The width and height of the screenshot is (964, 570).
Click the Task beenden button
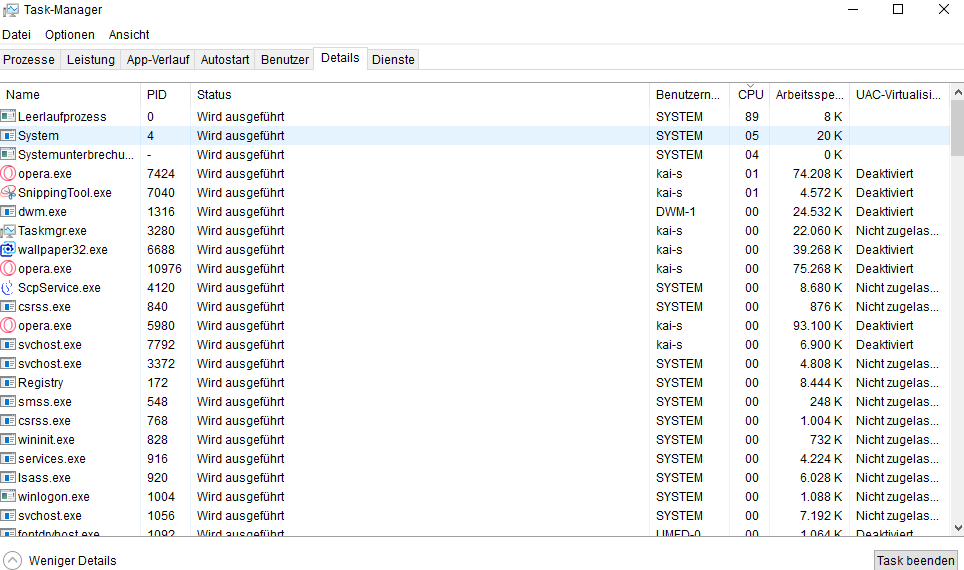click(x=915, y=560)
